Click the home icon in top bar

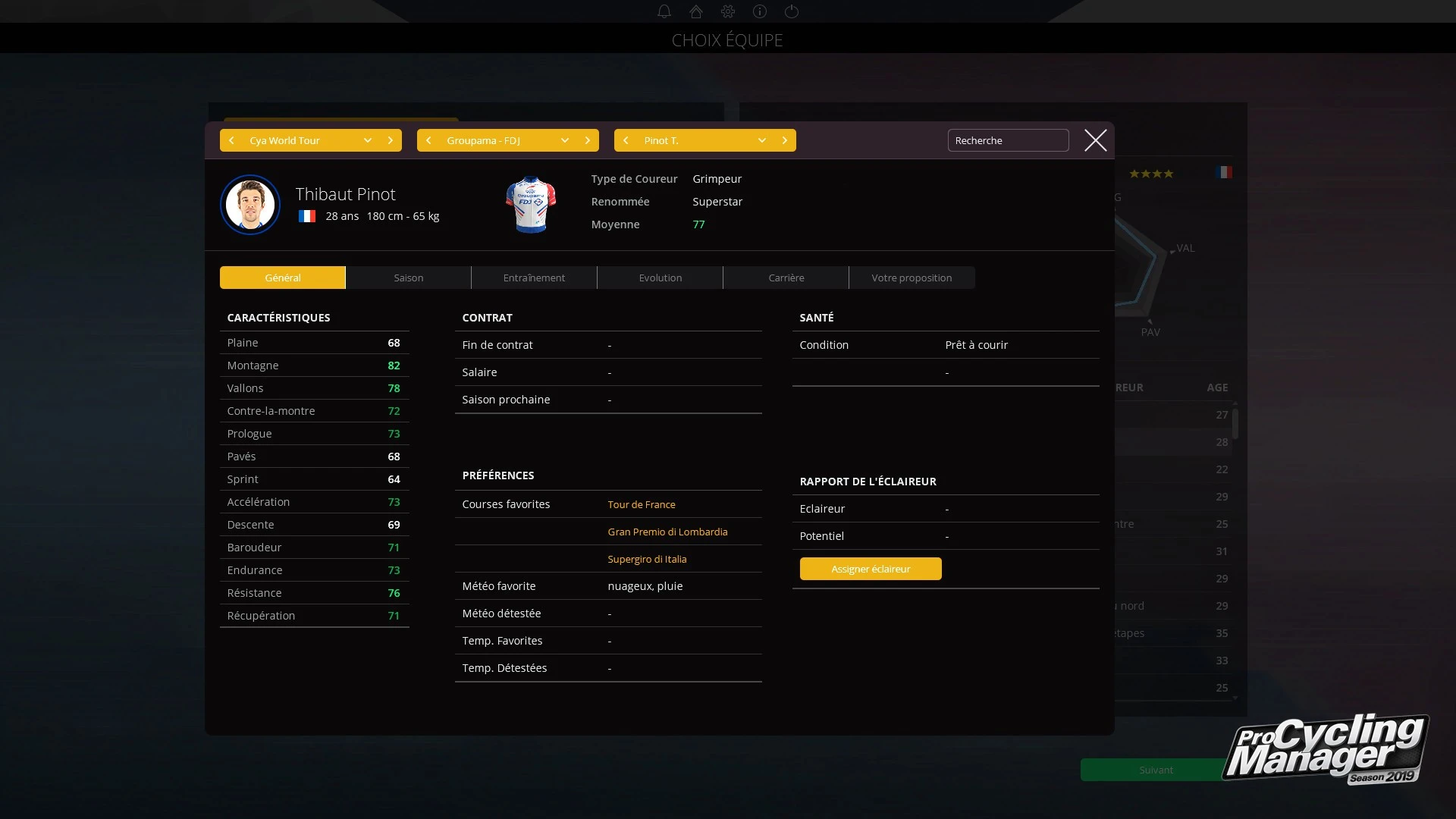(695, 11)
